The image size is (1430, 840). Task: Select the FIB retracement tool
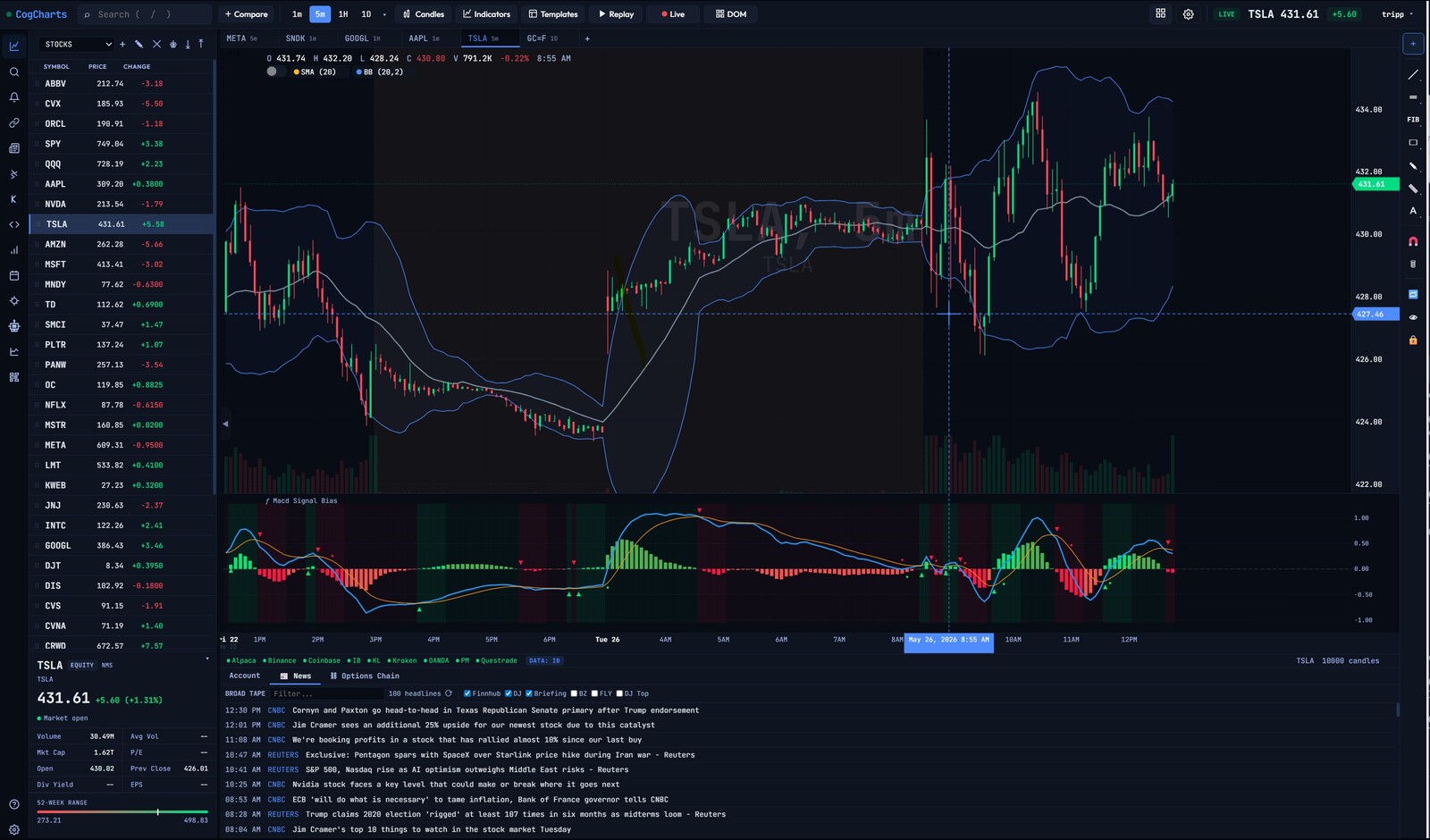point(1413,120)
